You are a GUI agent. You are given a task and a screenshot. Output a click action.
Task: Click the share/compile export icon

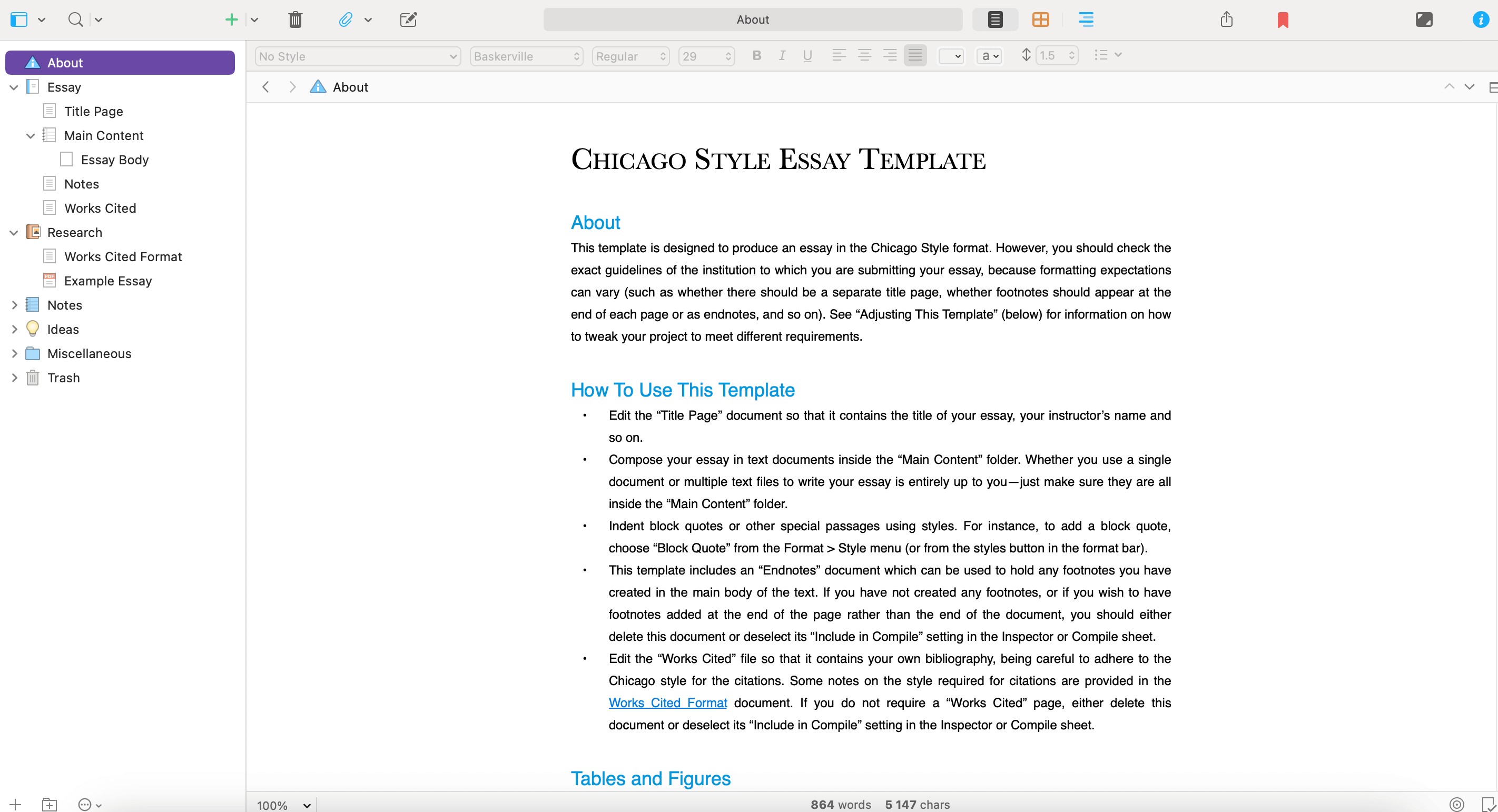coord(1226,20)
